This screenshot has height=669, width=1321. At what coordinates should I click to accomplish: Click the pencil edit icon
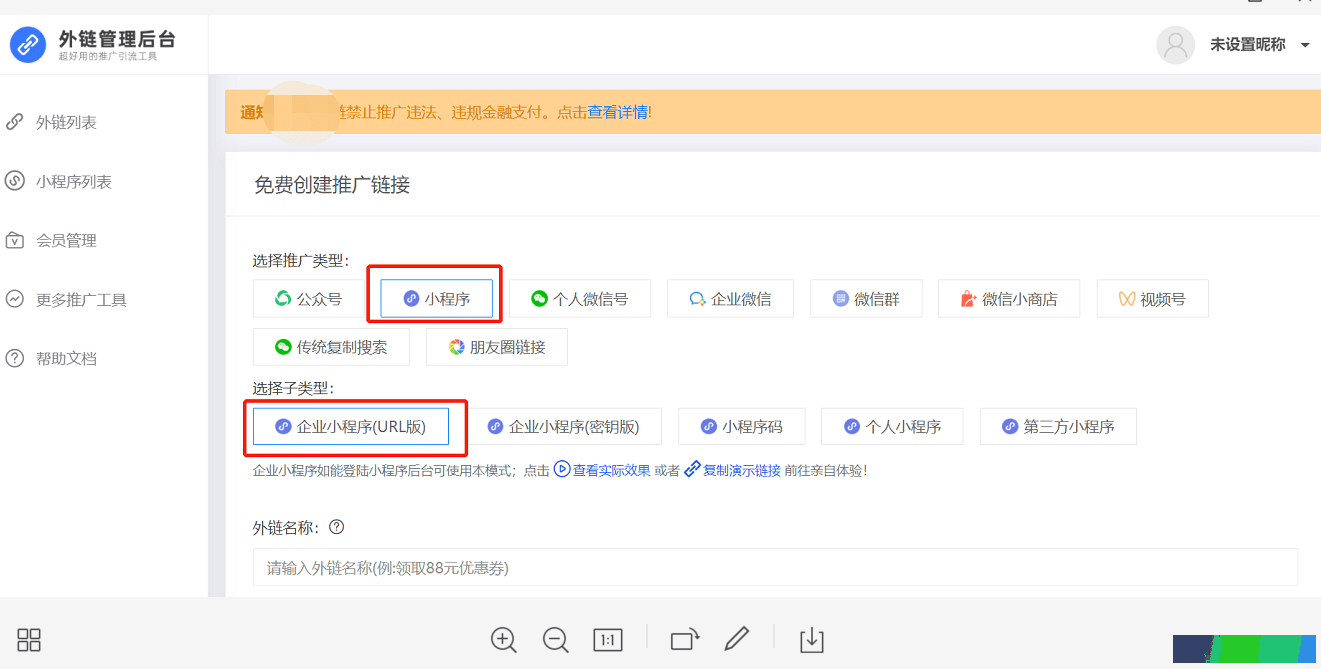tap(737, 638)
